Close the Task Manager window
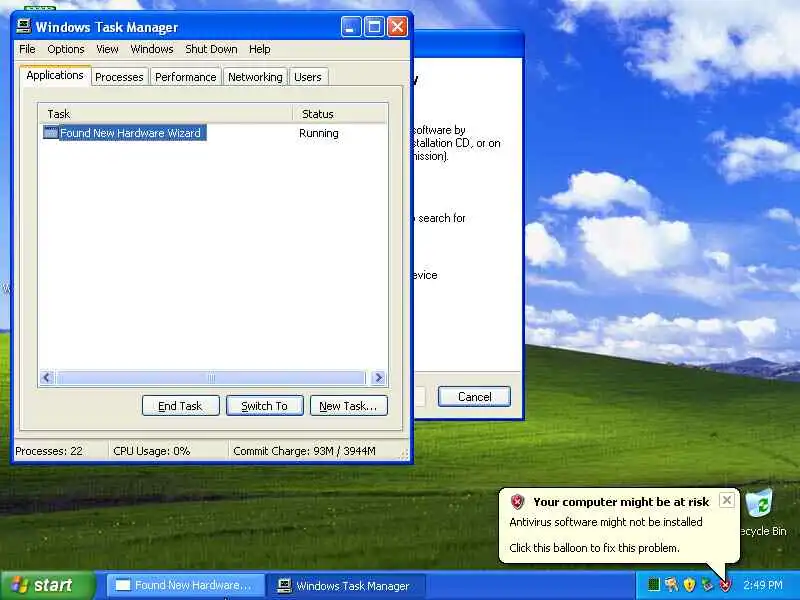This screenshot has height=600, width=800. pyautogui.click(x=397, y=27)
